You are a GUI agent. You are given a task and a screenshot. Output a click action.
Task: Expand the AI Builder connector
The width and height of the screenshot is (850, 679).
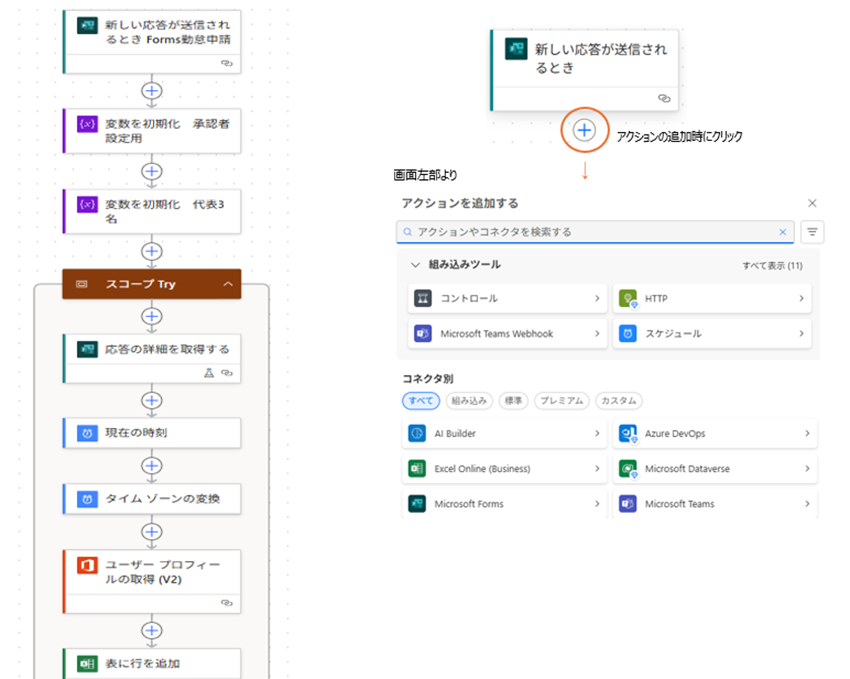tap(504, 434)
